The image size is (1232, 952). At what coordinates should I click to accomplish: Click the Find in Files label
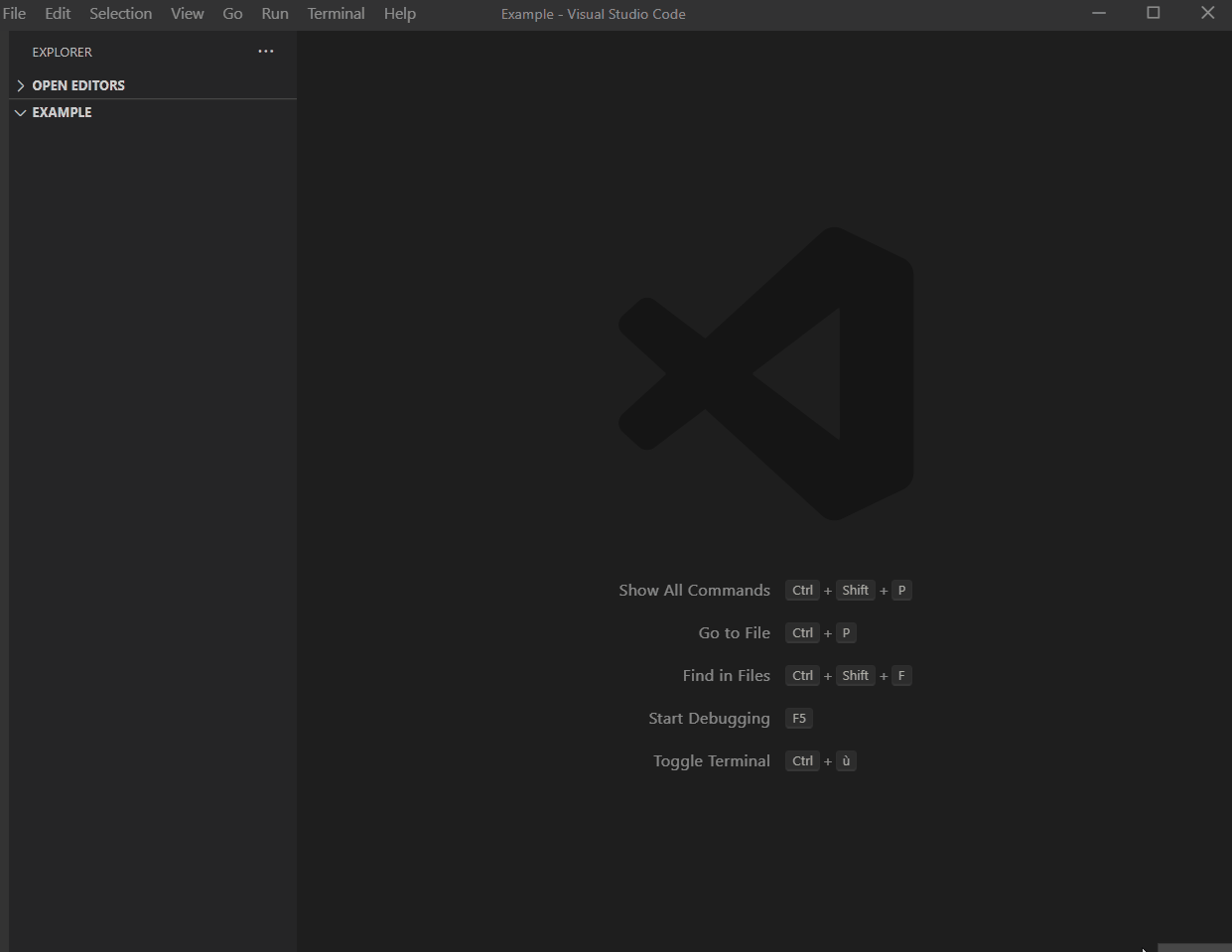tap(726, 675)
